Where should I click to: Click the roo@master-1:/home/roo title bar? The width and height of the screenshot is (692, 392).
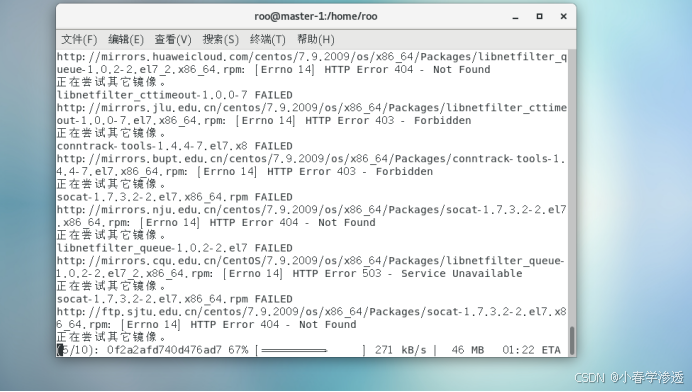(x=316, y=16)
